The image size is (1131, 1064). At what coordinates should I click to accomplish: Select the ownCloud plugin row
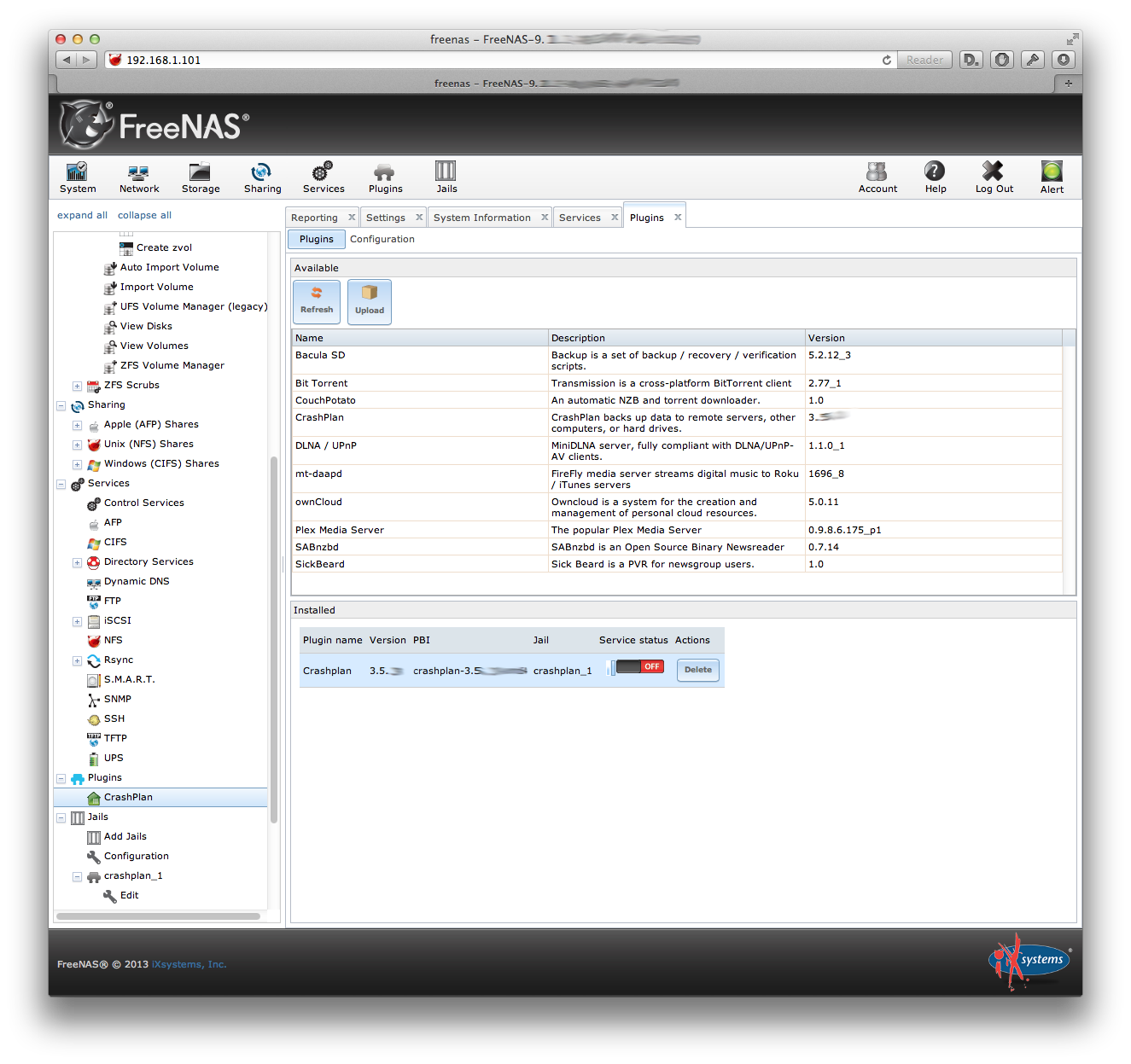click(677, 507)
